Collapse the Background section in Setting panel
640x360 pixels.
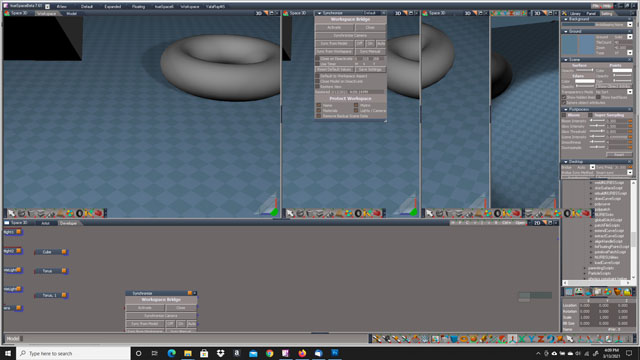click(566, 19)
